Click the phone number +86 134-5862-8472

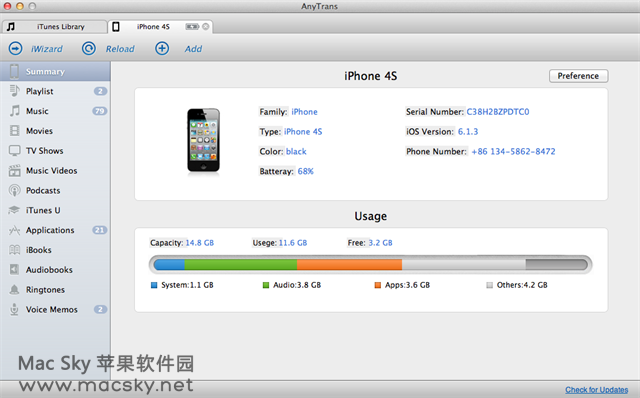pos(513,151)
